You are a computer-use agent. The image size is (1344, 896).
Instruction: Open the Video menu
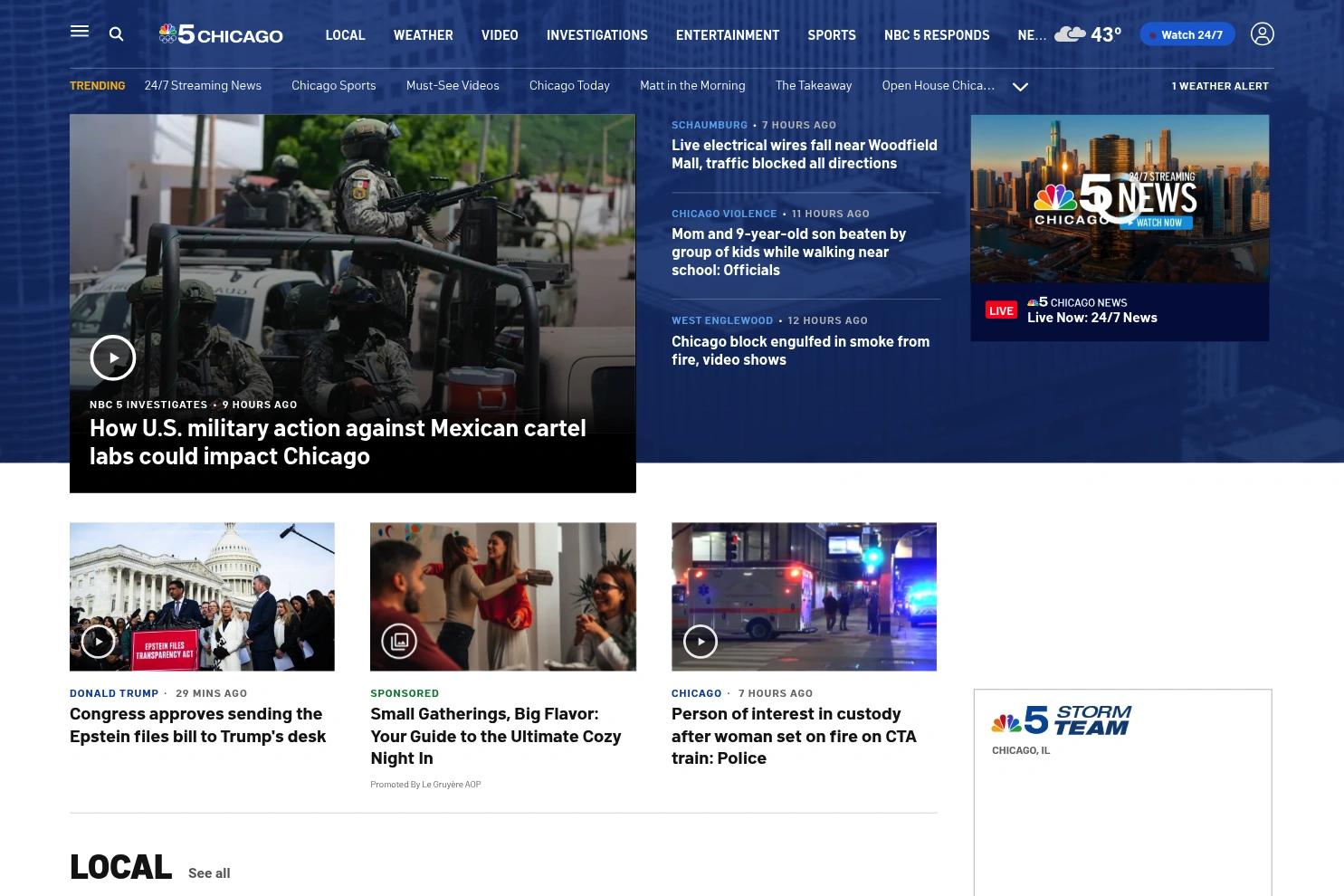(x=500, y=34)
